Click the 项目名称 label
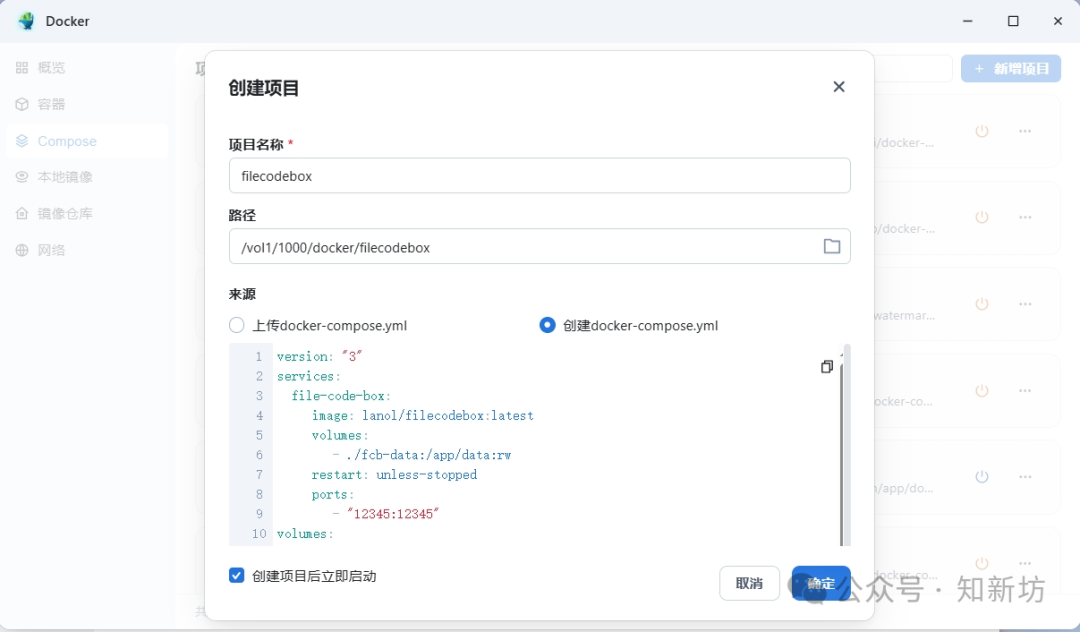The image size is (1080, 632). [x=256, y=145]
